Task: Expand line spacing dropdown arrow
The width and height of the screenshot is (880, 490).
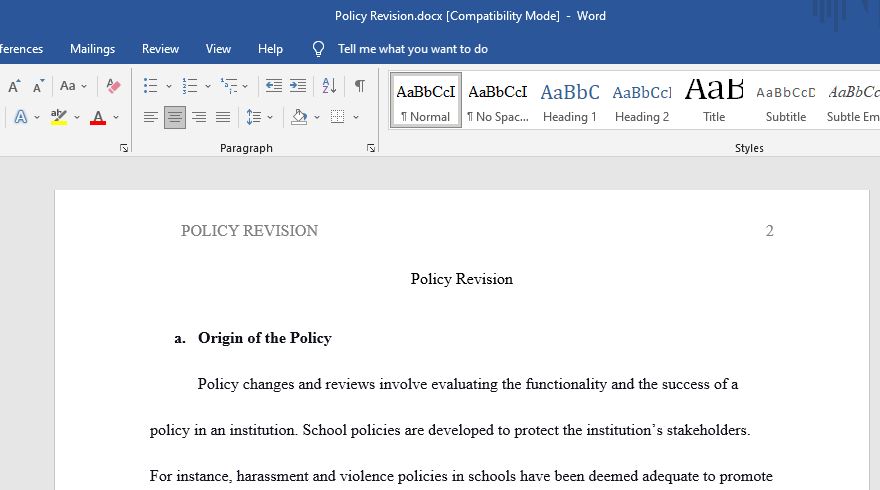Action: coord(270,117)
